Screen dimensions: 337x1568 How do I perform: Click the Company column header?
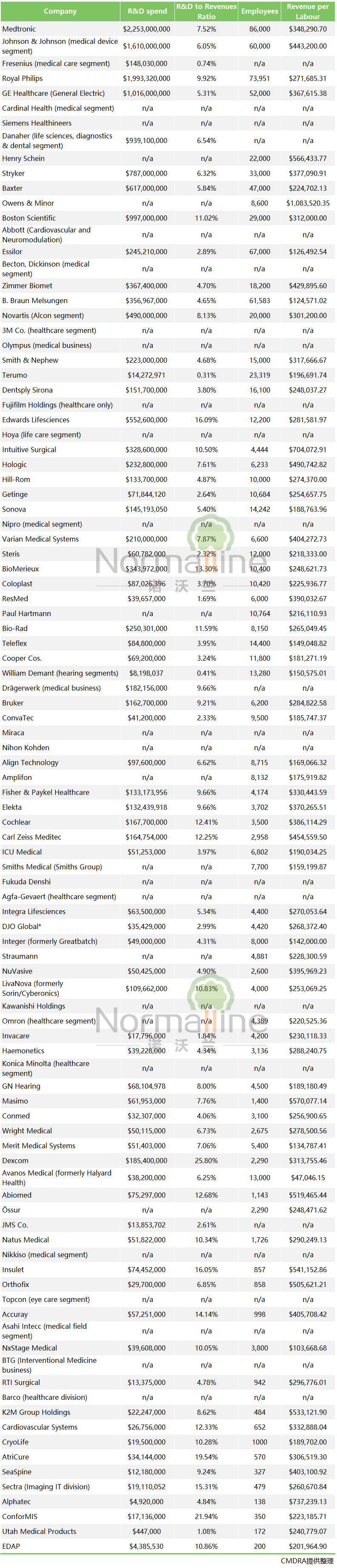[60, 11]
